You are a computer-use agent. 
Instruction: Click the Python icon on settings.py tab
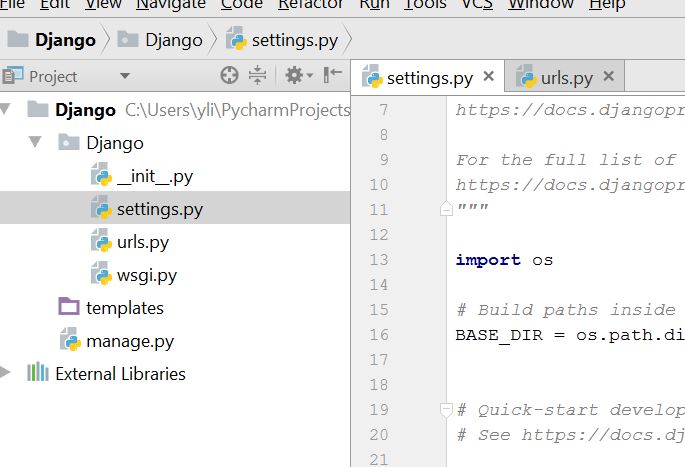click(x=372, y=76)
